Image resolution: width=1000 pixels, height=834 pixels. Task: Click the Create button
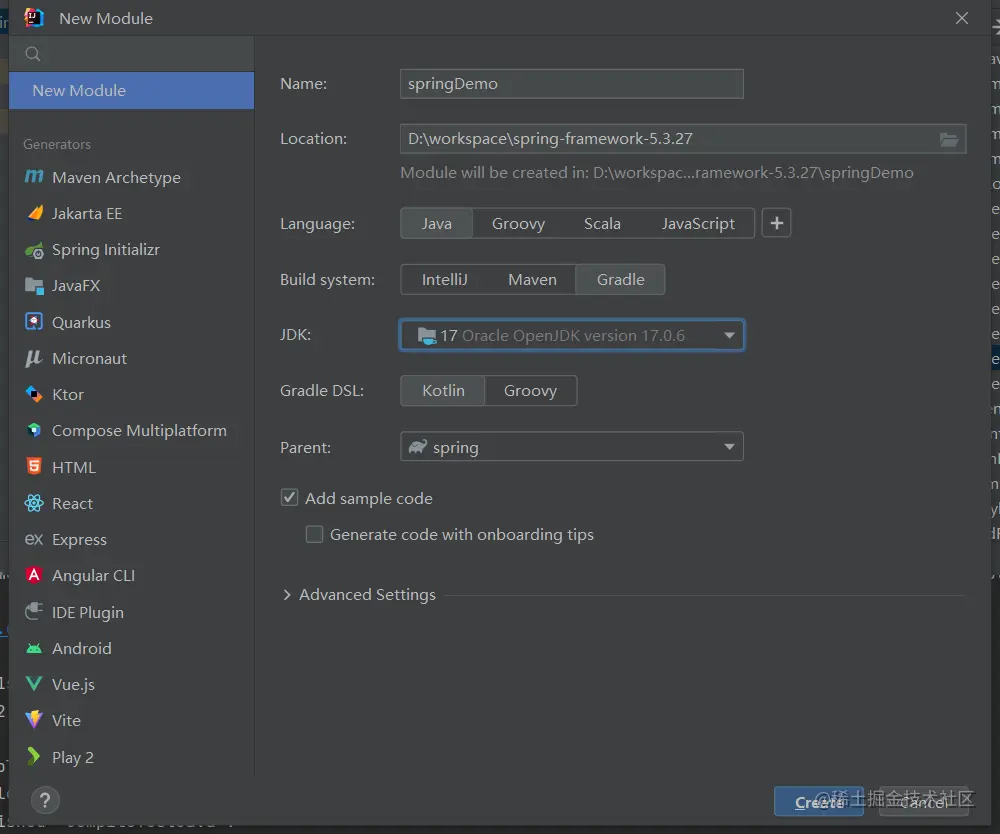pos(819,802)
